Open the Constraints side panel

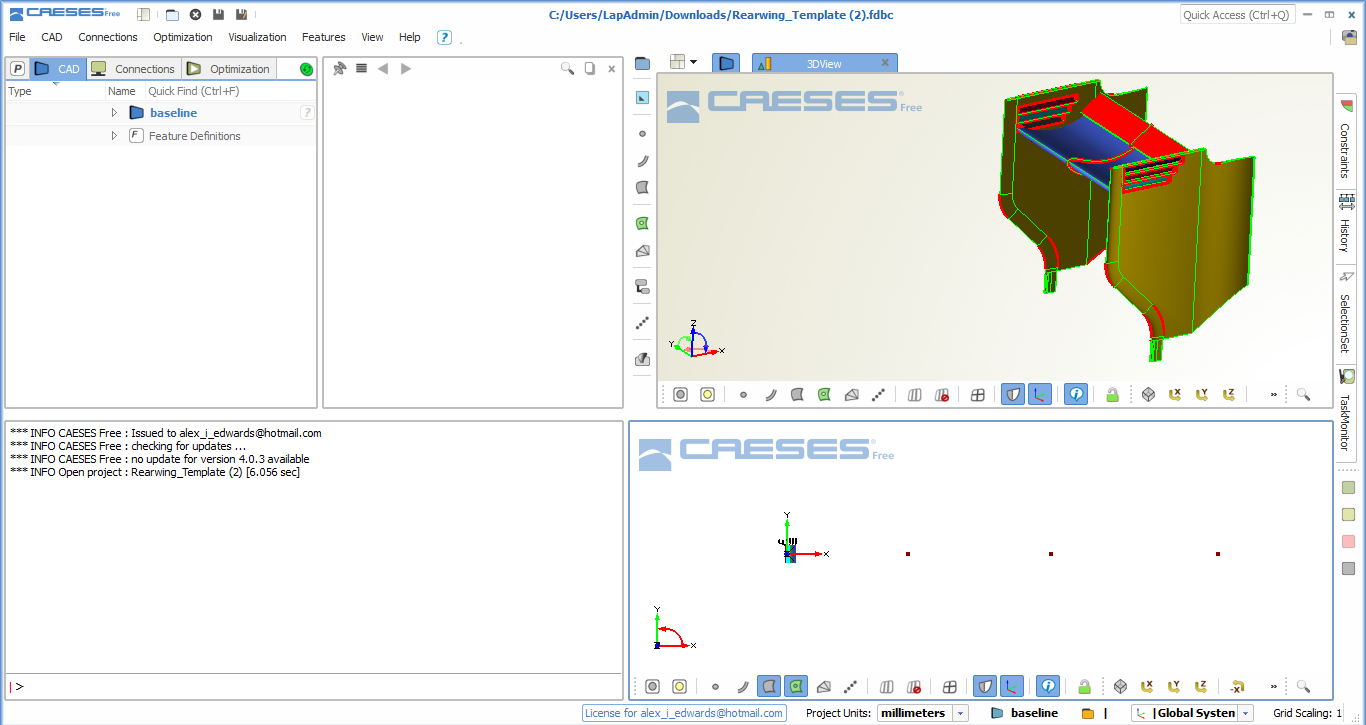[x=1346, y=139]
